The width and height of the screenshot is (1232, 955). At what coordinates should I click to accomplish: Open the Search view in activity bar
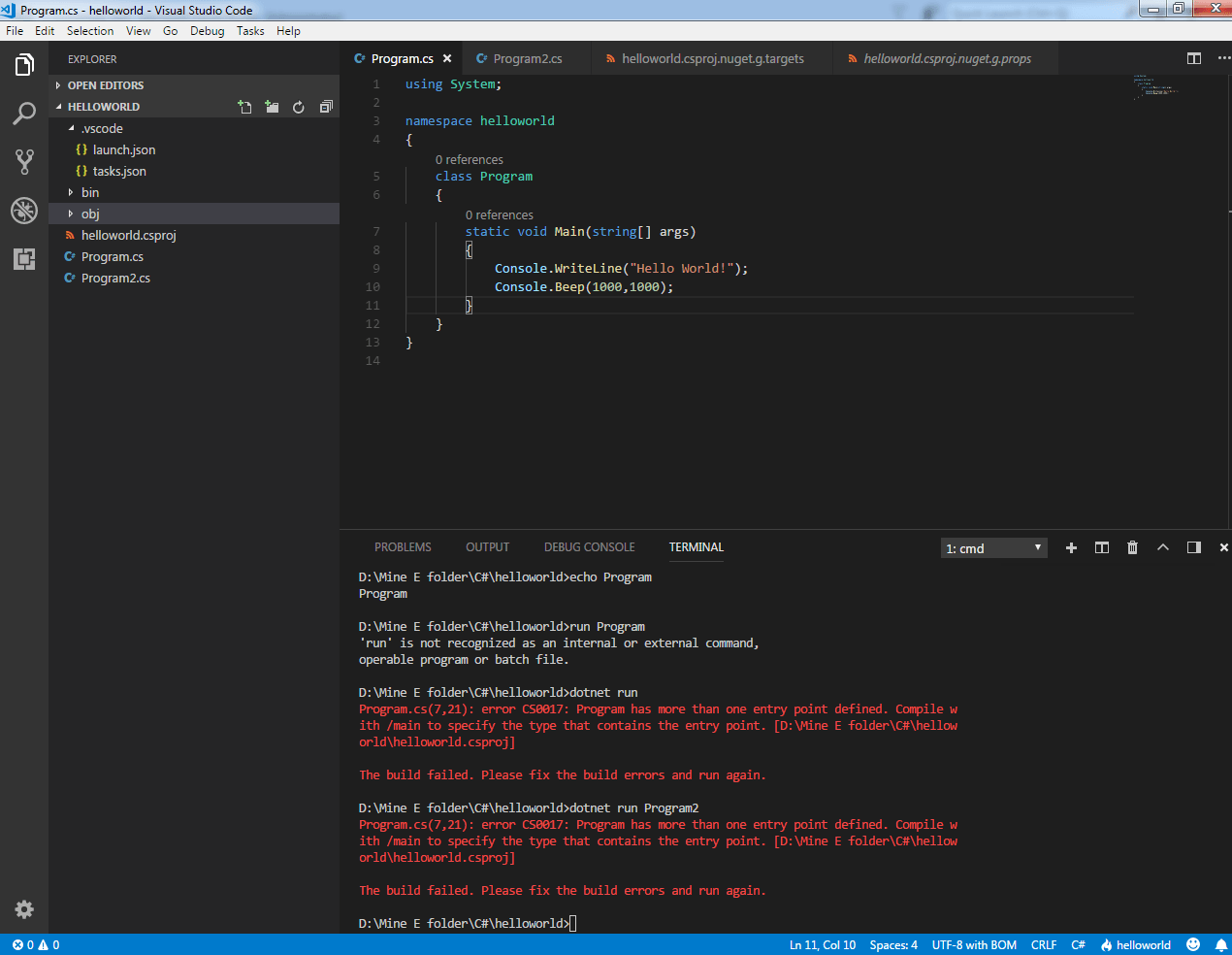[x=24, y=114]
